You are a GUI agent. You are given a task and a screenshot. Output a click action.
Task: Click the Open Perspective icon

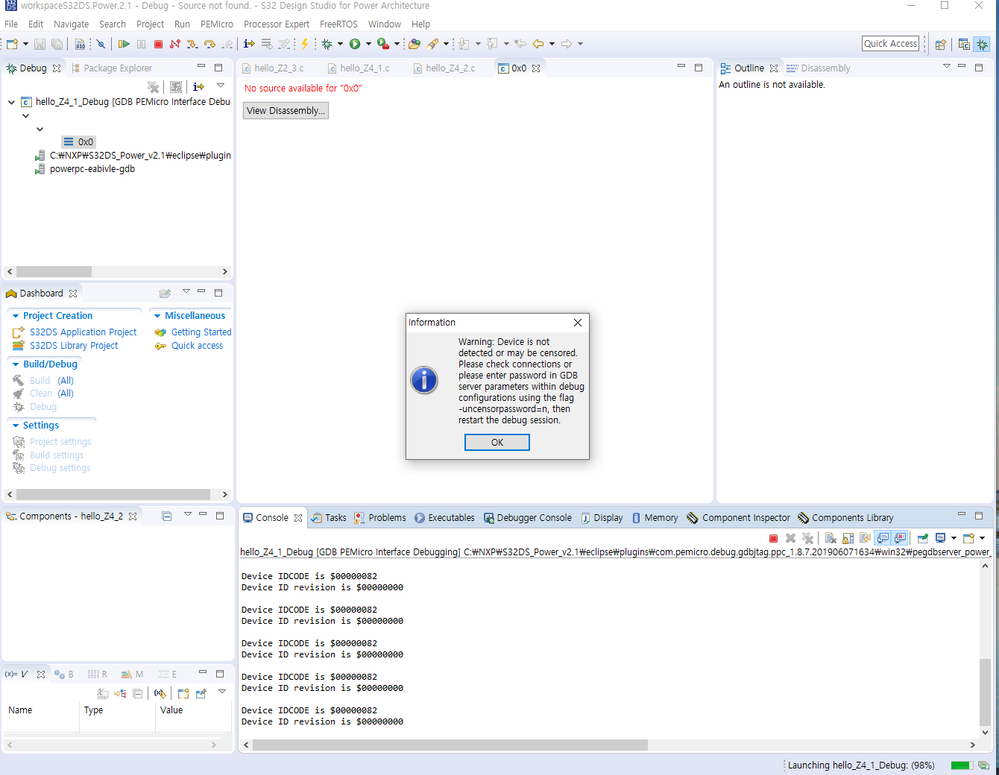[x=940, y=44]
